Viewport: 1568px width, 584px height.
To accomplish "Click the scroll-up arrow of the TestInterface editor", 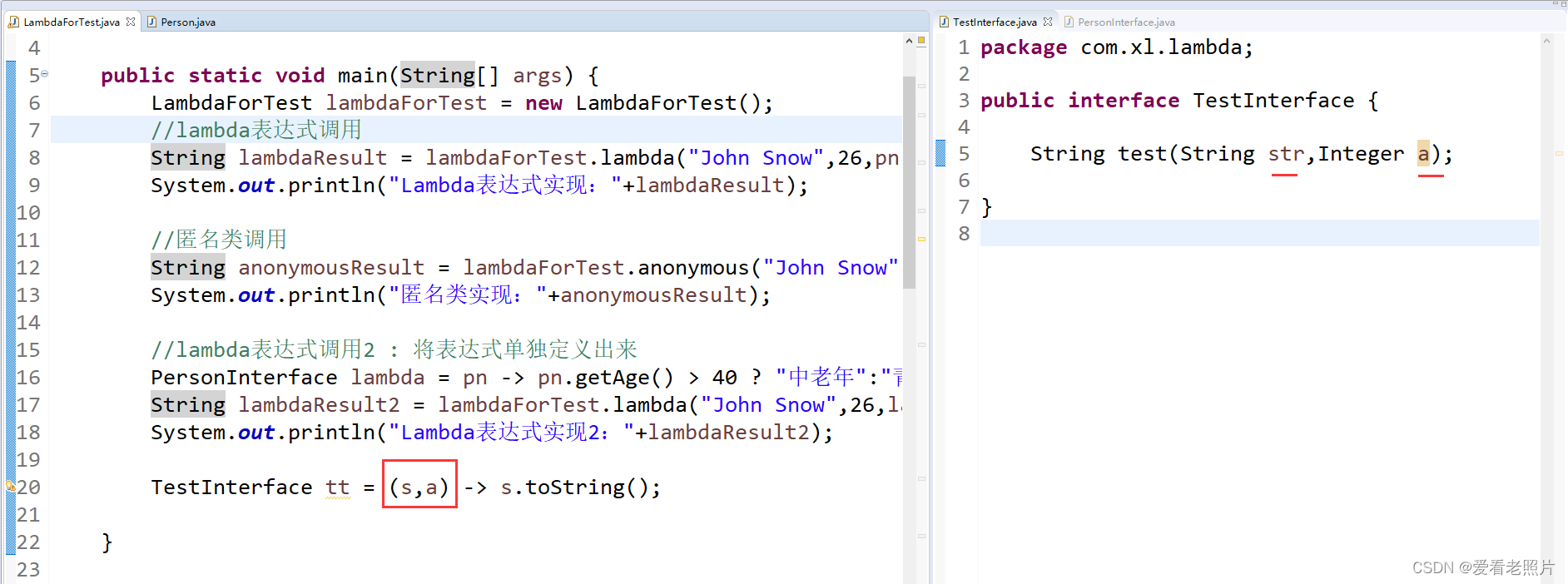I will [1546, 41].
